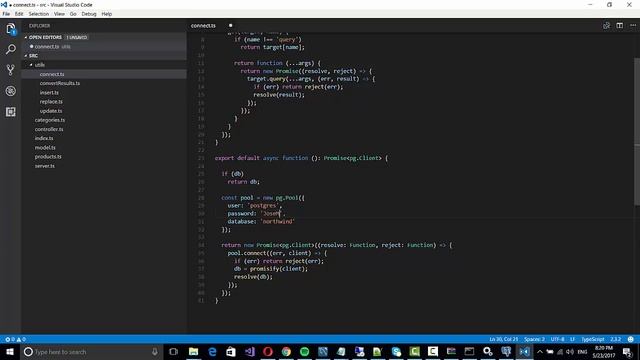Open insert.ts in the file tree

(x=49, y=93)
